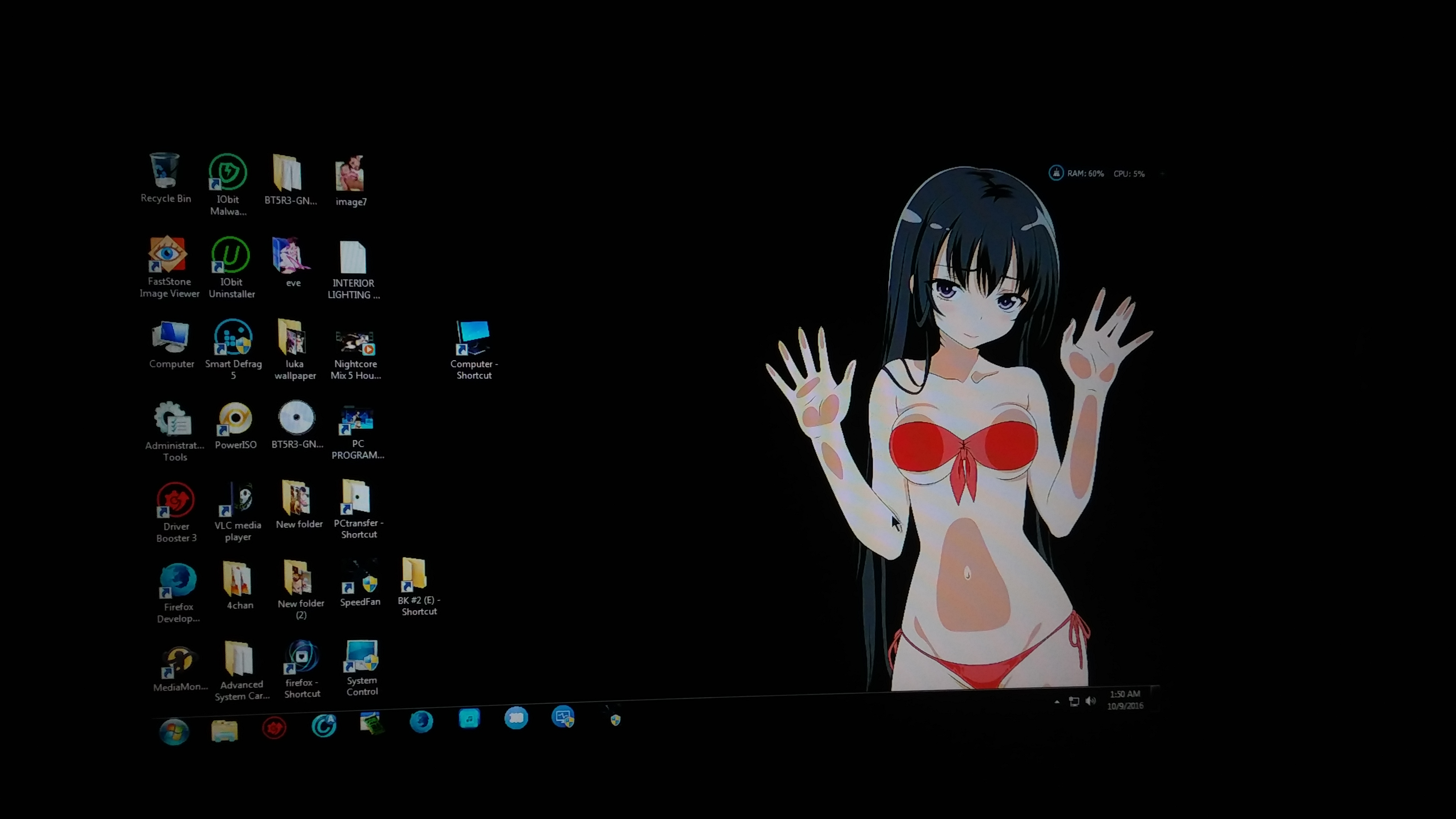
Task: Launch IObit Malware Fighter shortcut
Action: point(228,172)
